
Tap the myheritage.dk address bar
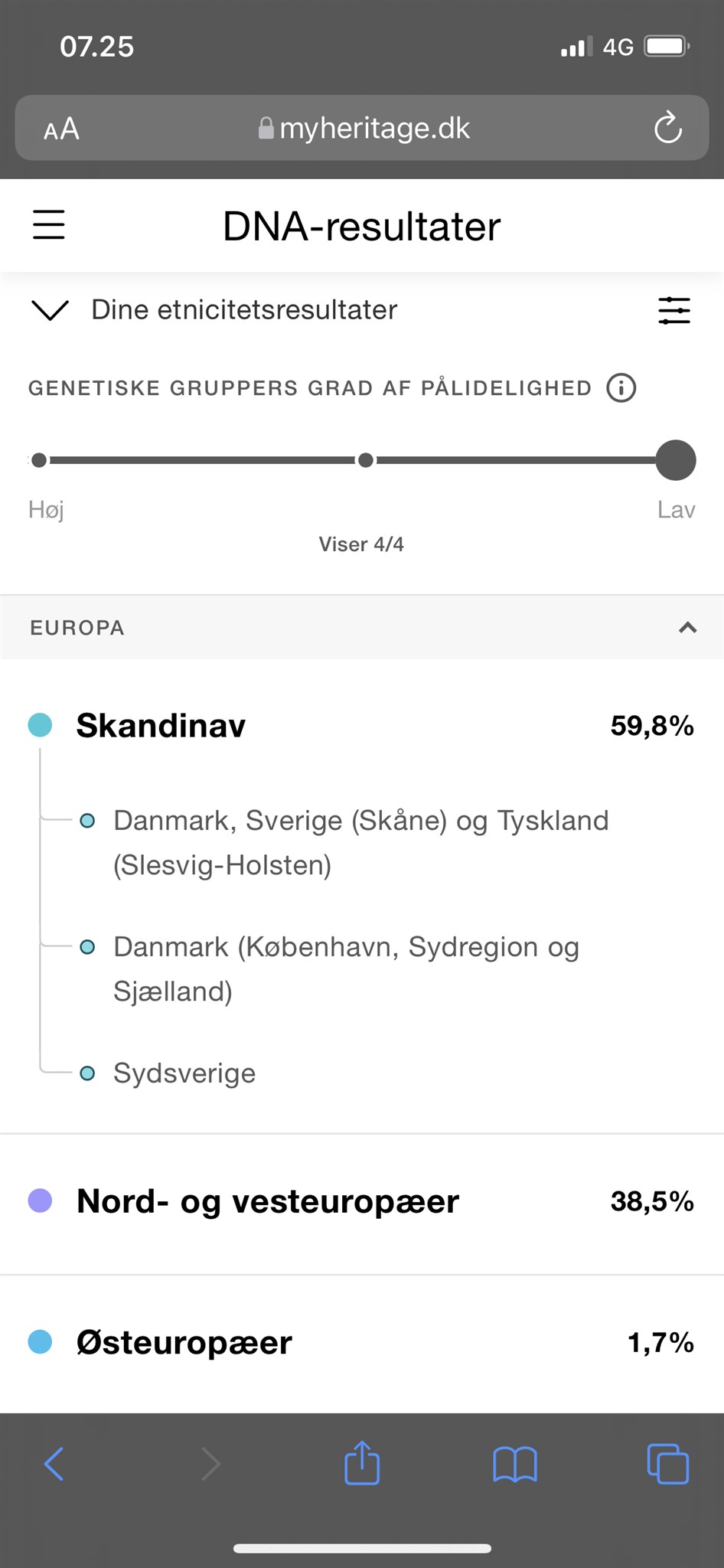(364, 128)
